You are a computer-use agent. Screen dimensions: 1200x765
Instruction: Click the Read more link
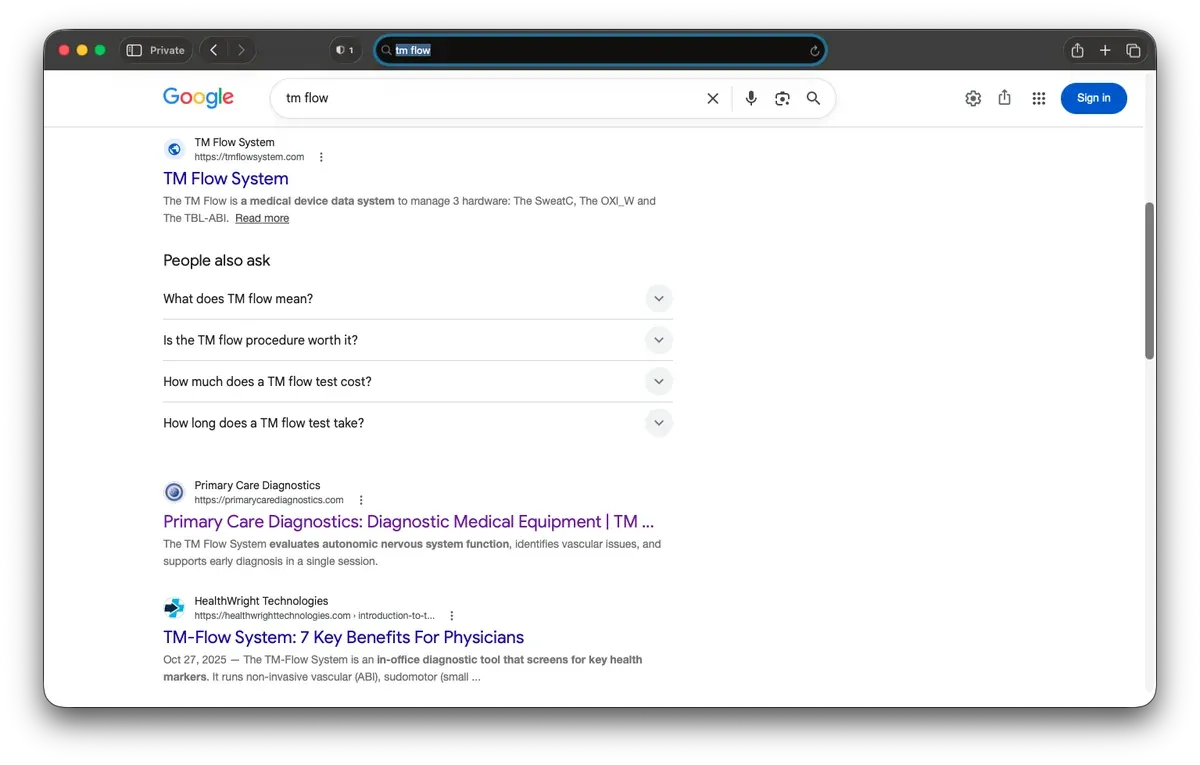click(x=262, y=218)
